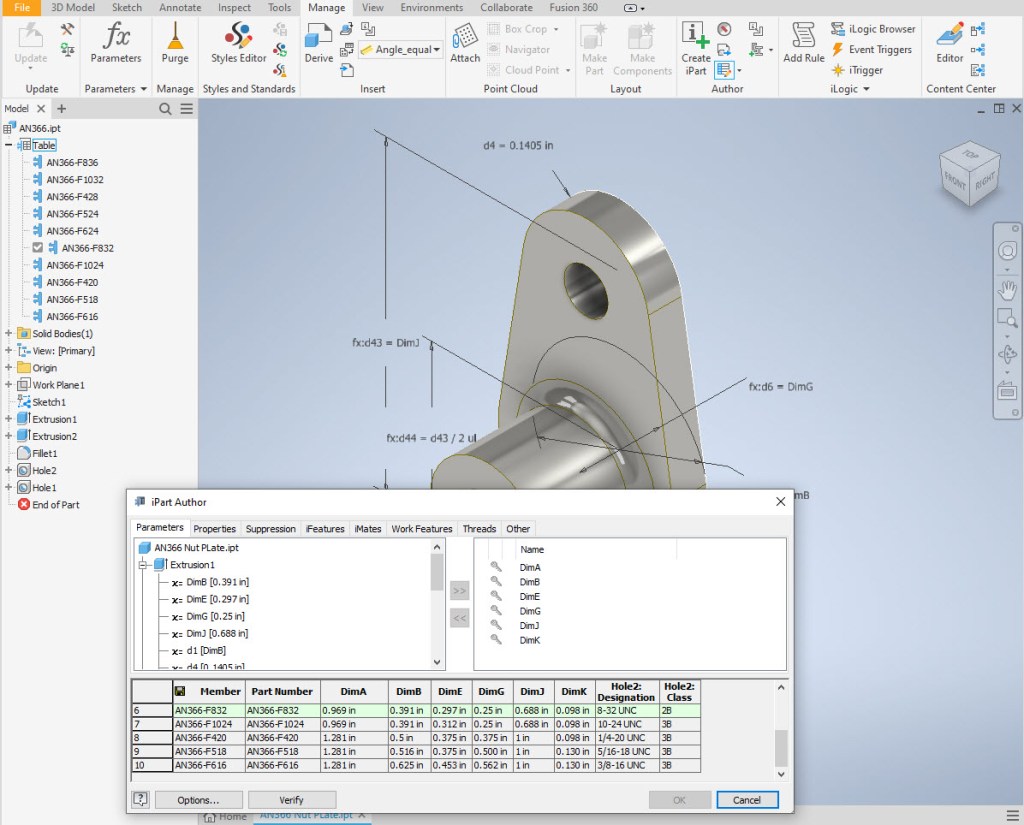Open the iLogic Browser
Image resolution: width=1024 pixels, height=825 pixels.
pyautogui.click(x=872, y=28)
